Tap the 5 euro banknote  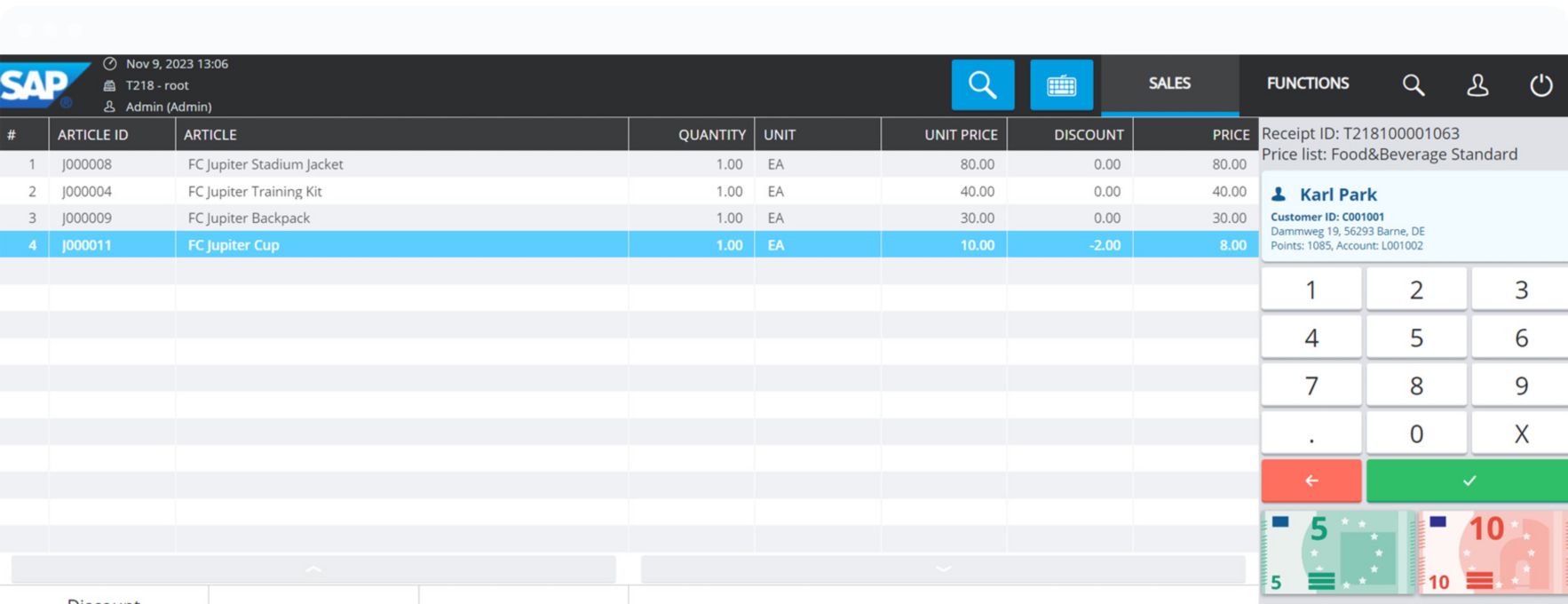pos(1335,552)
